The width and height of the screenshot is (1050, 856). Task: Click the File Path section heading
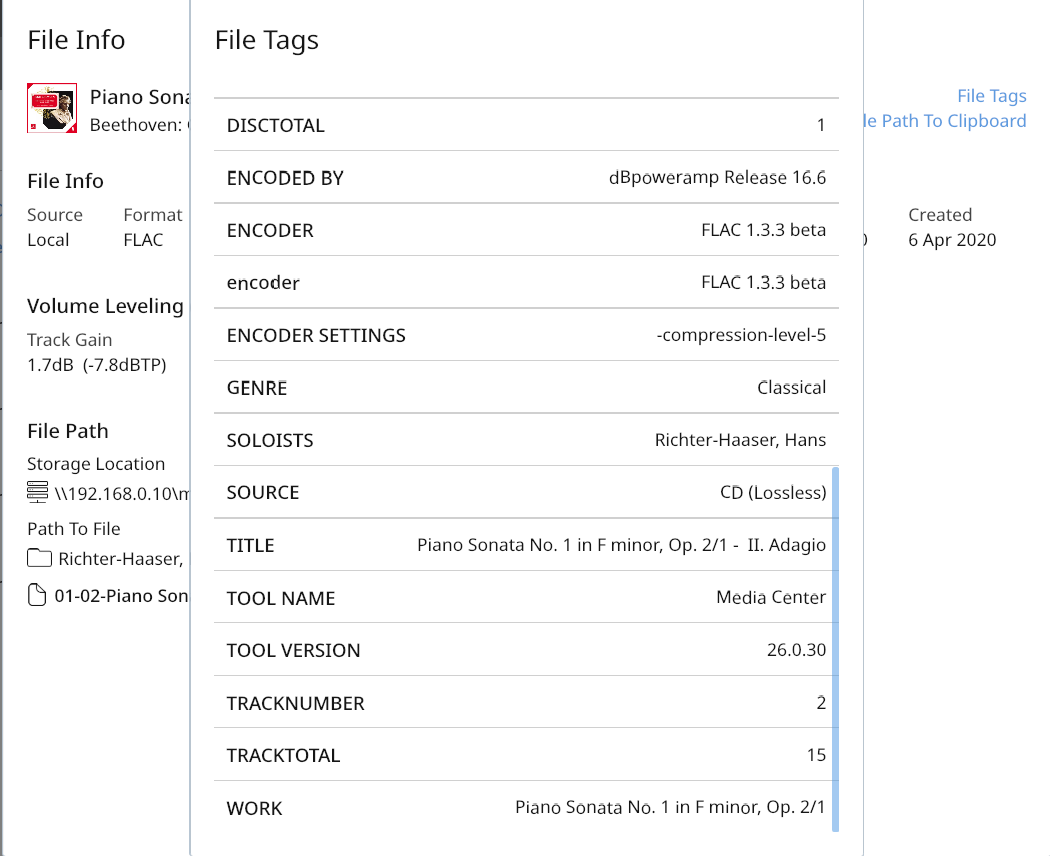[x=68, y=431]
